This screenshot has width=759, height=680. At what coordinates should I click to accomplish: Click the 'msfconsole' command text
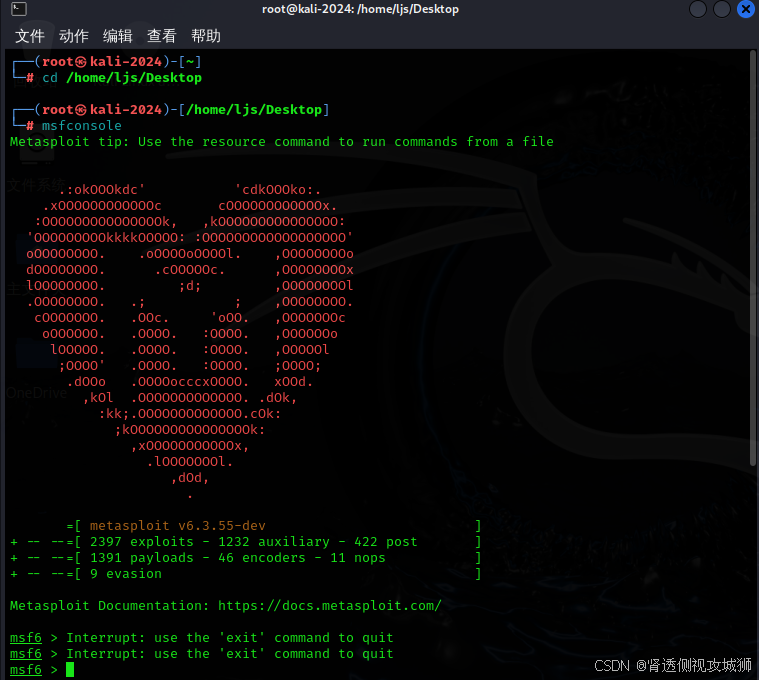[x=81, y=126]
